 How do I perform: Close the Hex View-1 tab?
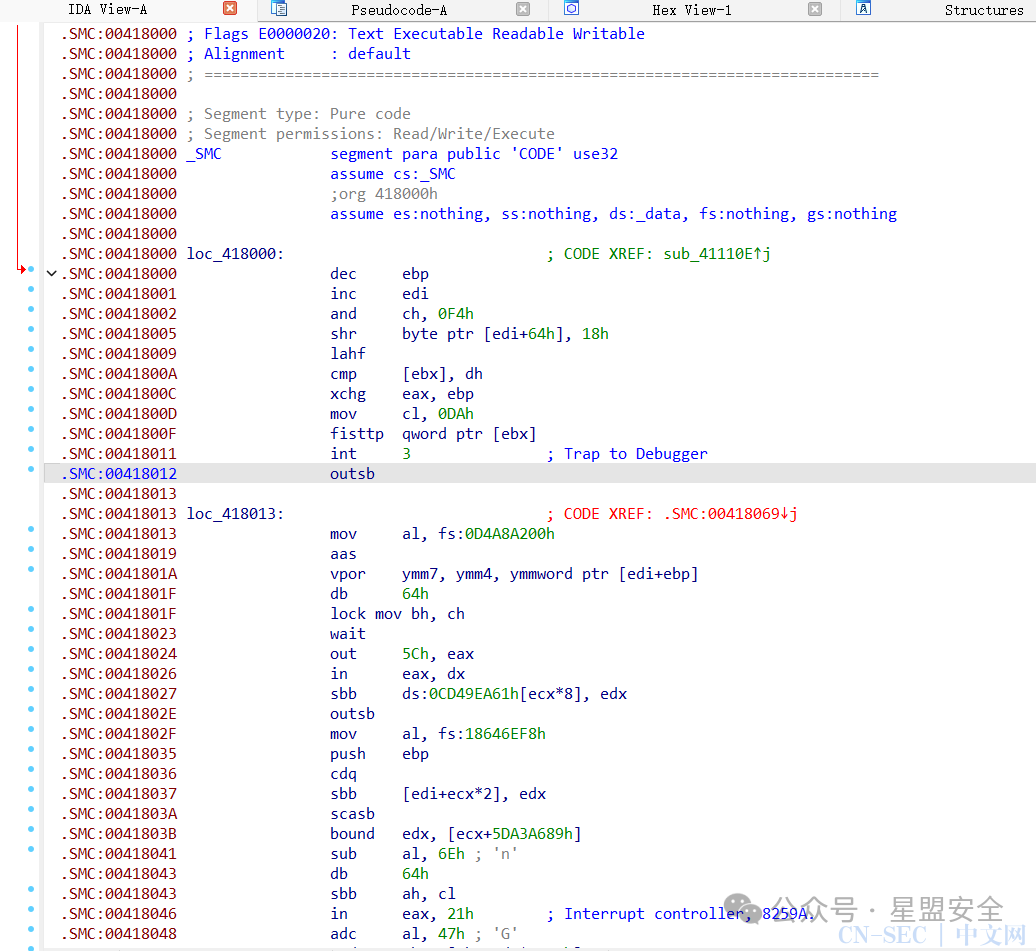(815, 9)
